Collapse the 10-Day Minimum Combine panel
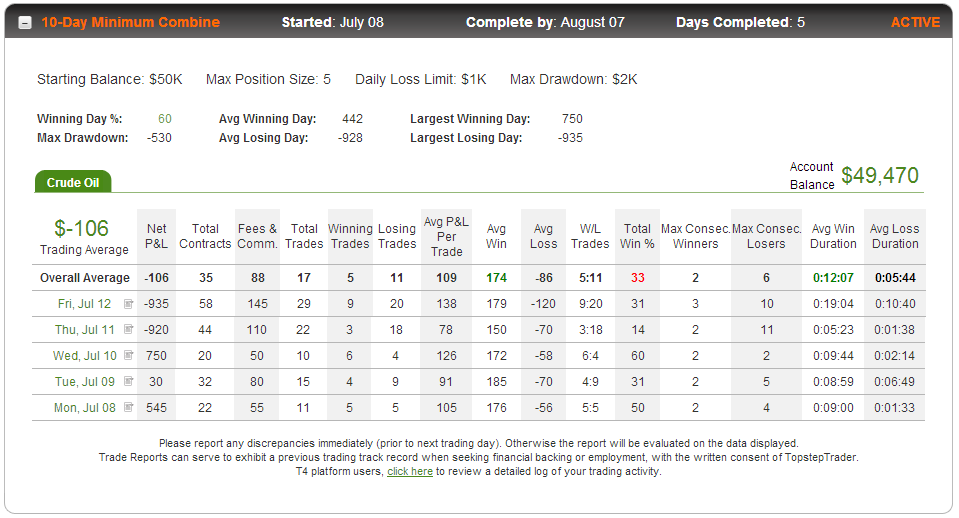This screenshot has width=959, height=518. tap(25, 23)
